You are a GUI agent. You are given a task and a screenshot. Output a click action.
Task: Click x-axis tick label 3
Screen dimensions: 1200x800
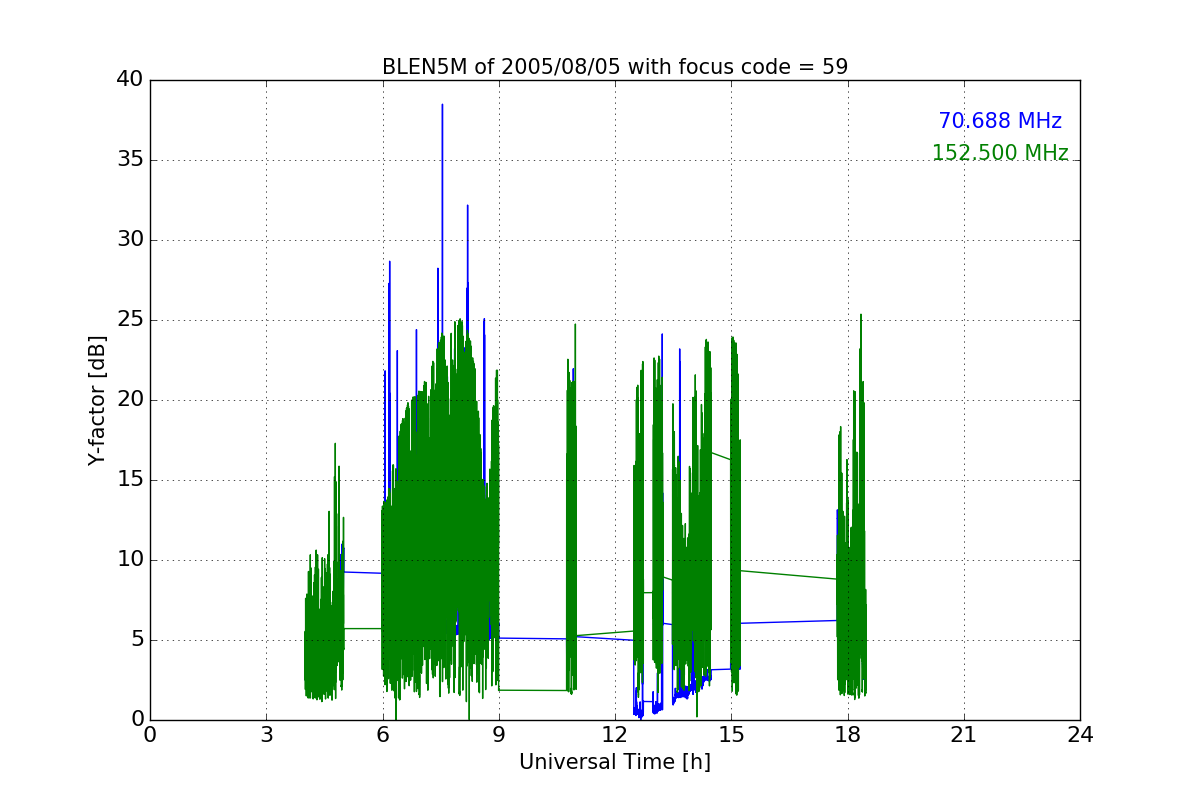tap(266, 735)
